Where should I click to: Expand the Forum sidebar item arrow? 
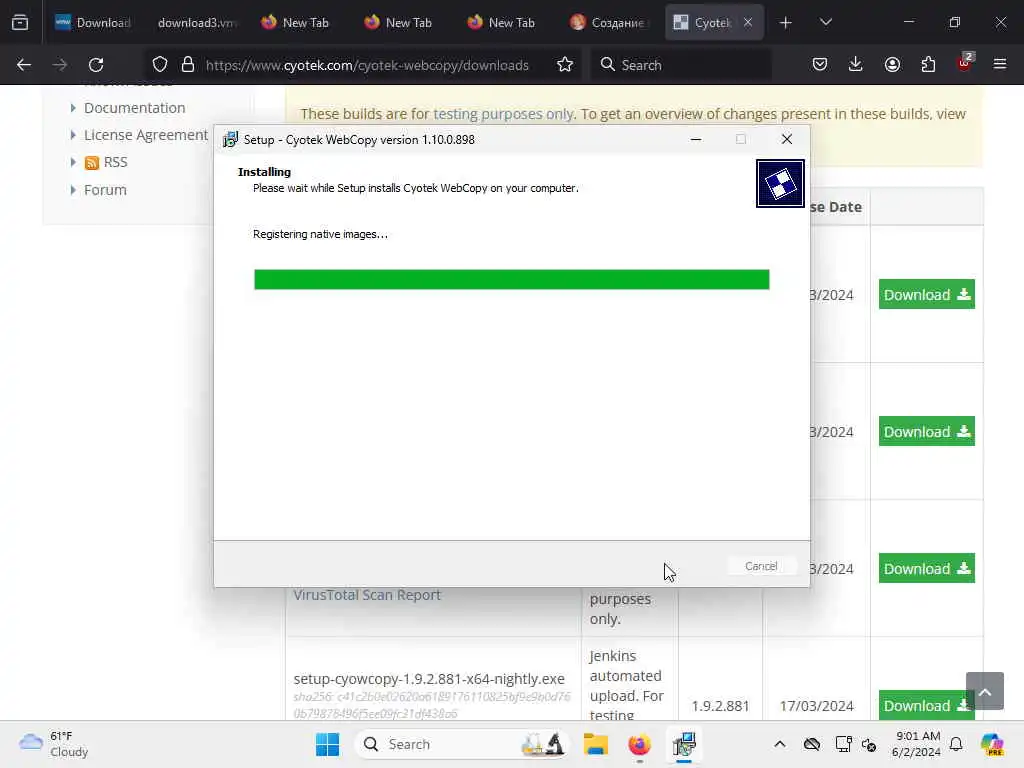[72, 190]
